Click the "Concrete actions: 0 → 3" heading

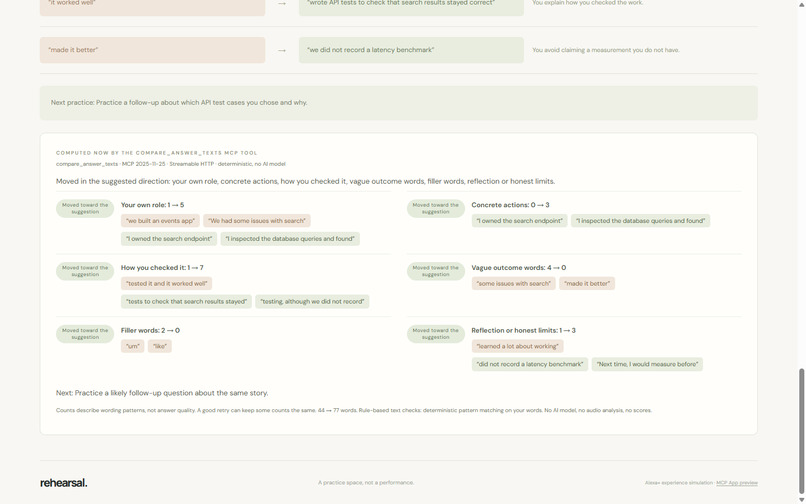(x=510, y=205)
